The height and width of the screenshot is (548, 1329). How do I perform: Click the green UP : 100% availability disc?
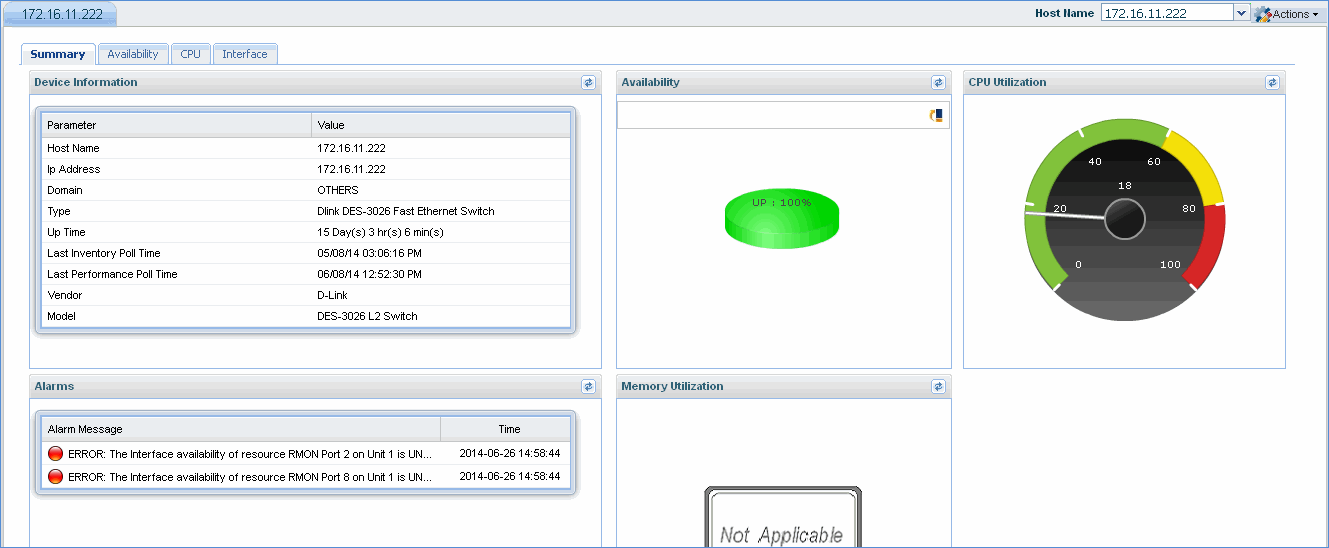[782, 217]
